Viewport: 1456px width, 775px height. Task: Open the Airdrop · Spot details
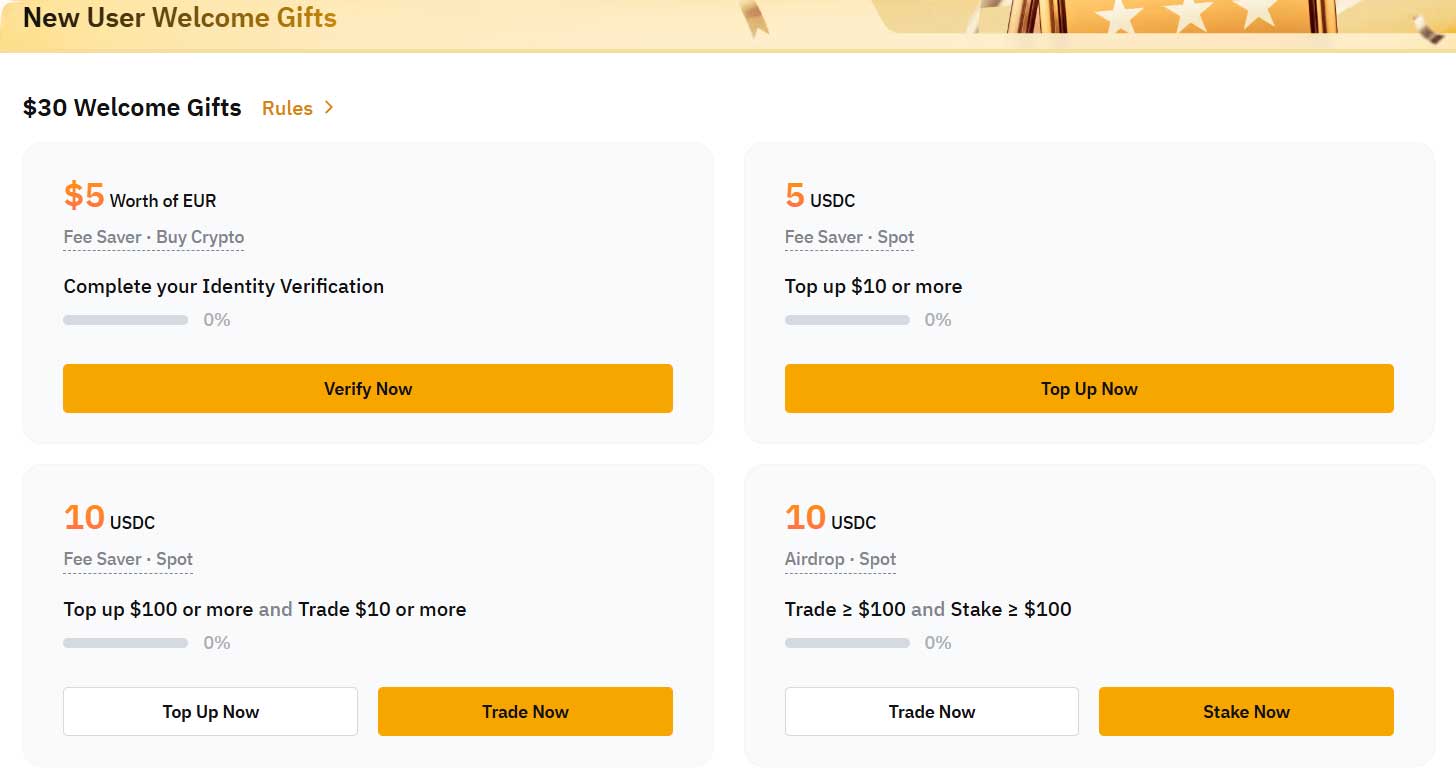[x=840, y=559]
